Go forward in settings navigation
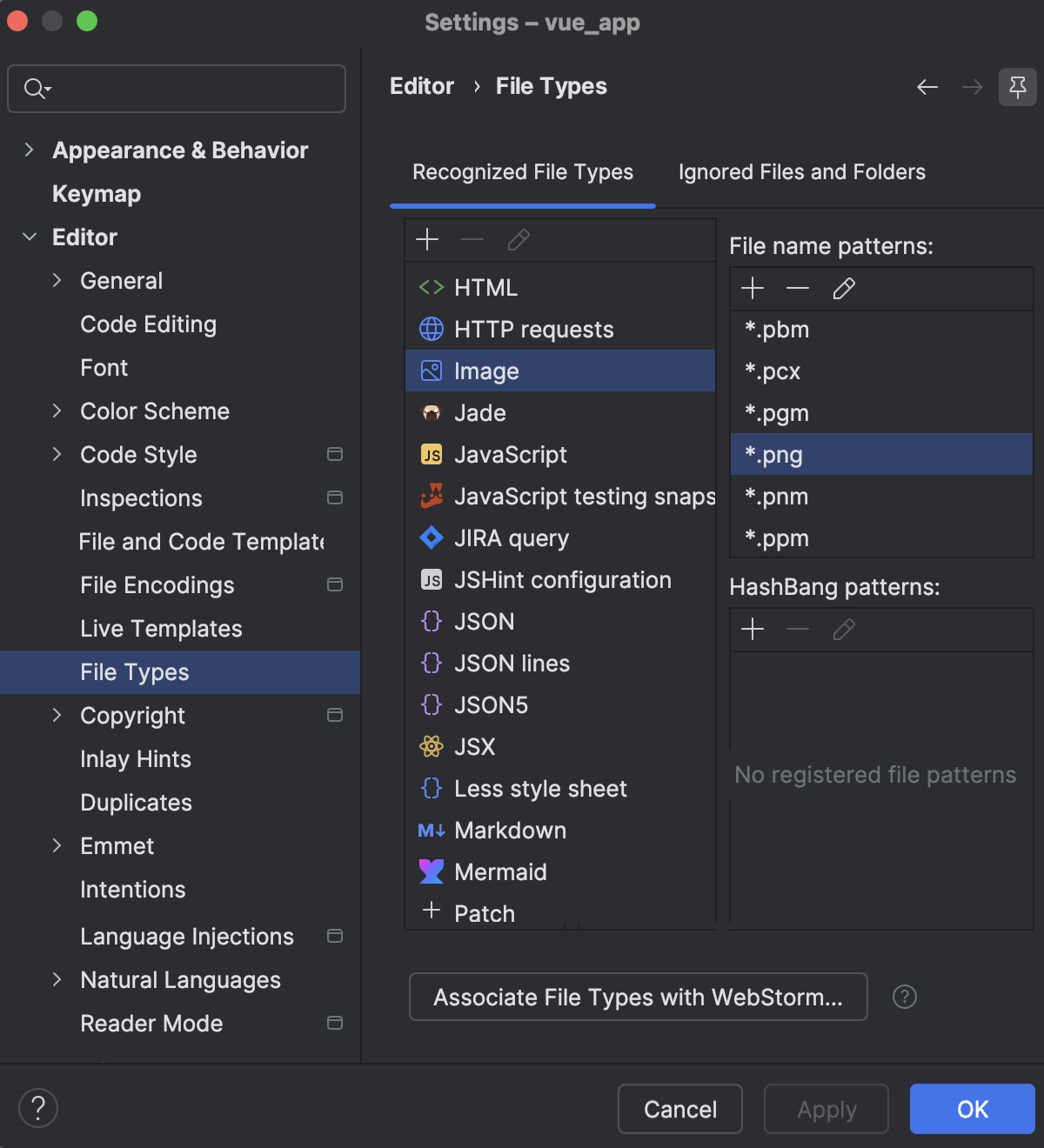This screenshot has width=1044, height=1148. [x=973, y=87]
